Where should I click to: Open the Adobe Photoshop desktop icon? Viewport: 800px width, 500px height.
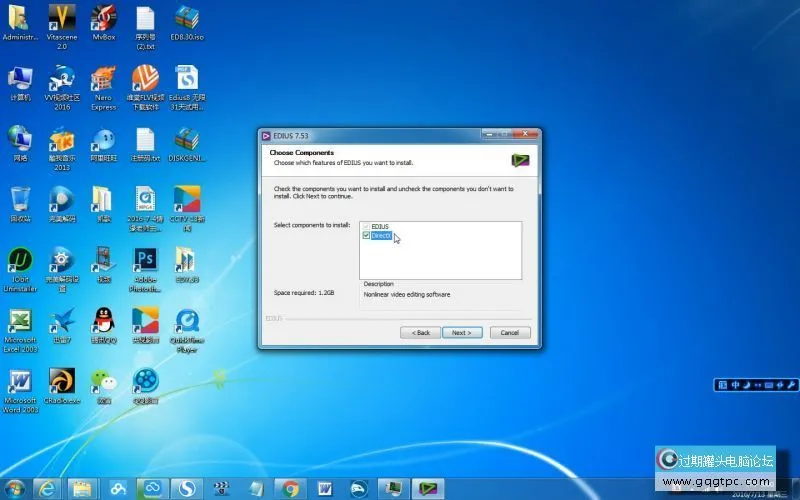tap(145, 261)
